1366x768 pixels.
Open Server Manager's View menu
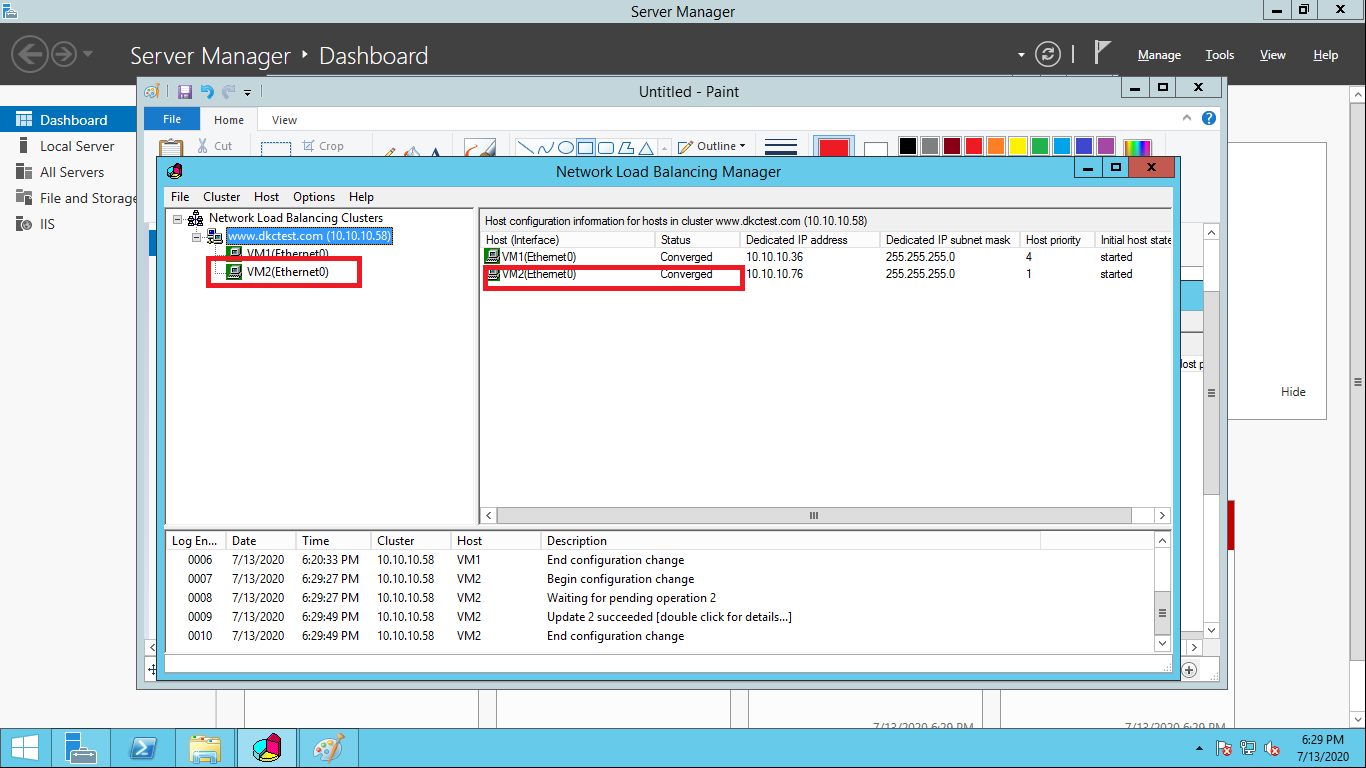[x=1273, y=55]
